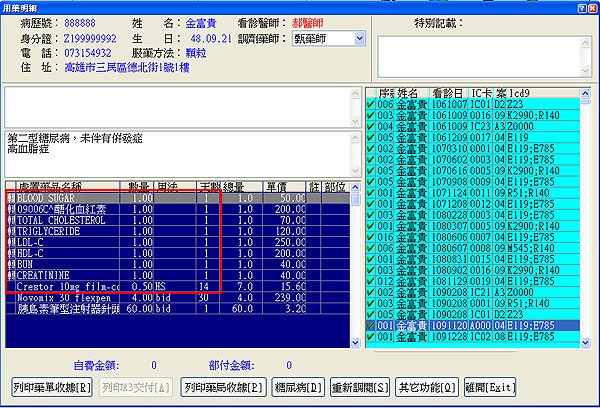Click the row icon beside 09006C 醣化血紅素
This screenshot has width=600, height=408.
(11, 209)
